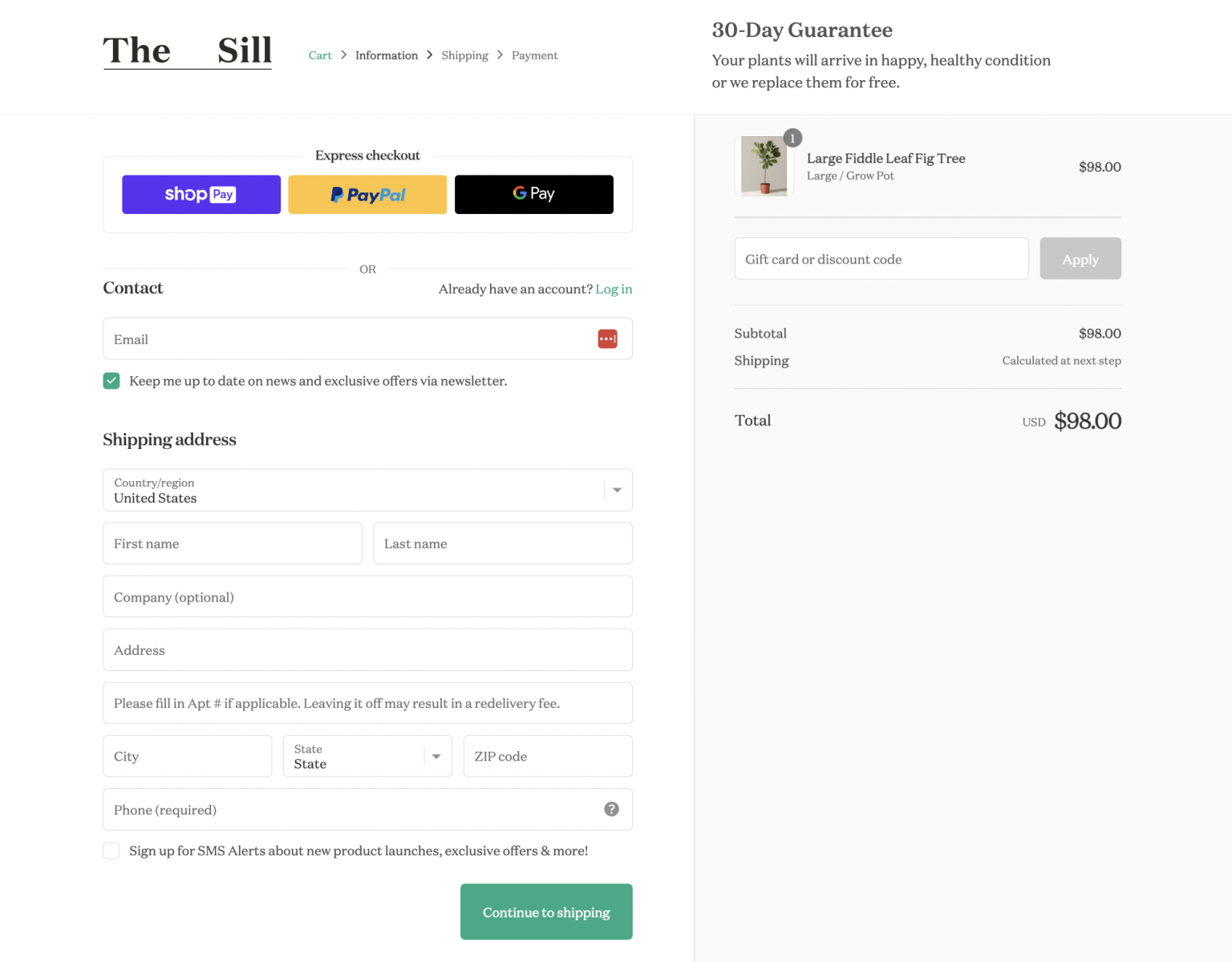
Task: Disable the newsletter updates checkbox
Action: tap(111, 381)
